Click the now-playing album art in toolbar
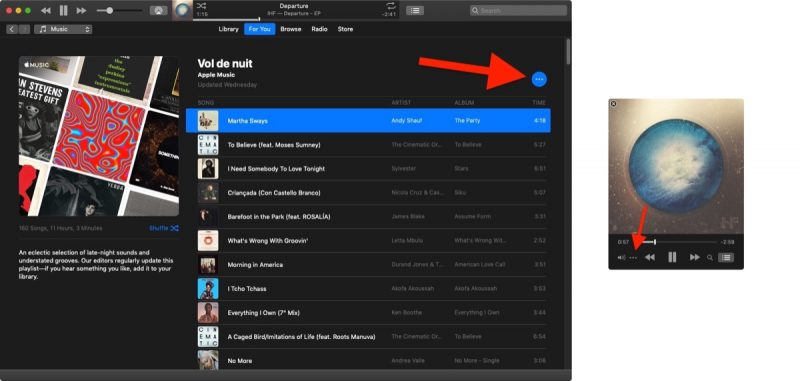The width and height of the screenshot is (800, 381). coord(182,10)
